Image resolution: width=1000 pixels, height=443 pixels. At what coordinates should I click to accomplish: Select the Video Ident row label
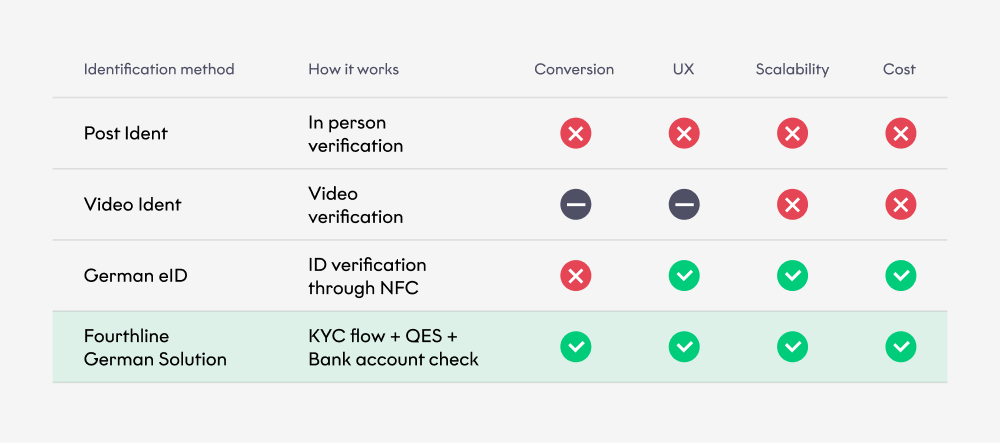click(x=132, y=205)
